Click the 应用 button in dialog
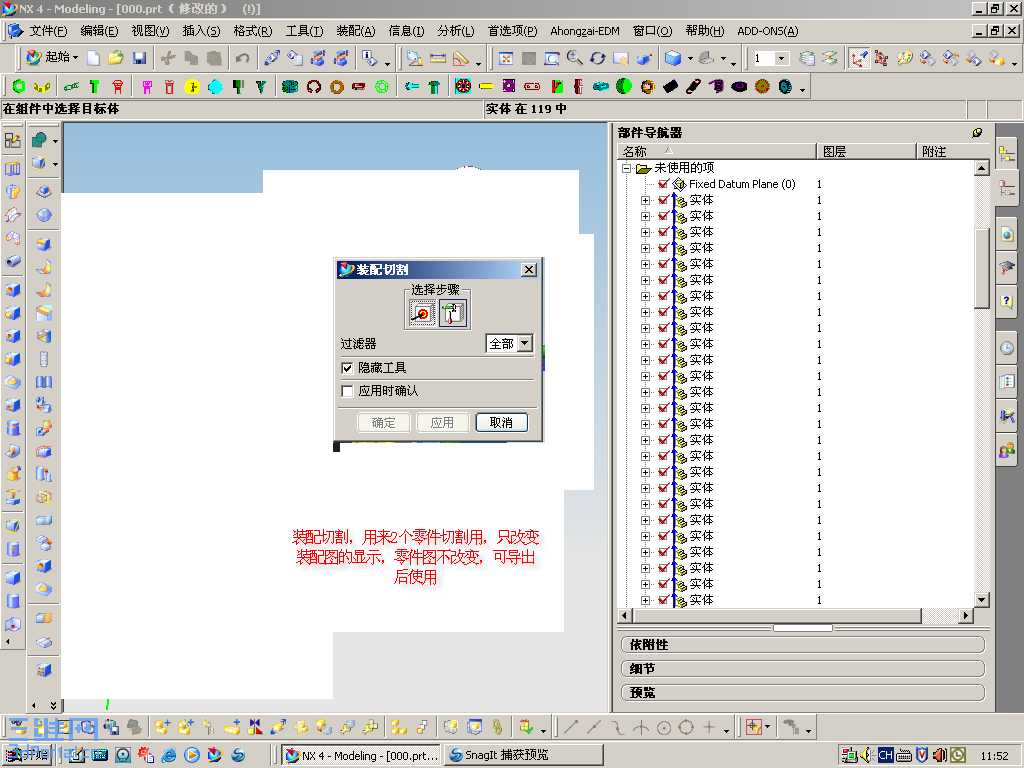The image size is (1024, 768). 442,423
